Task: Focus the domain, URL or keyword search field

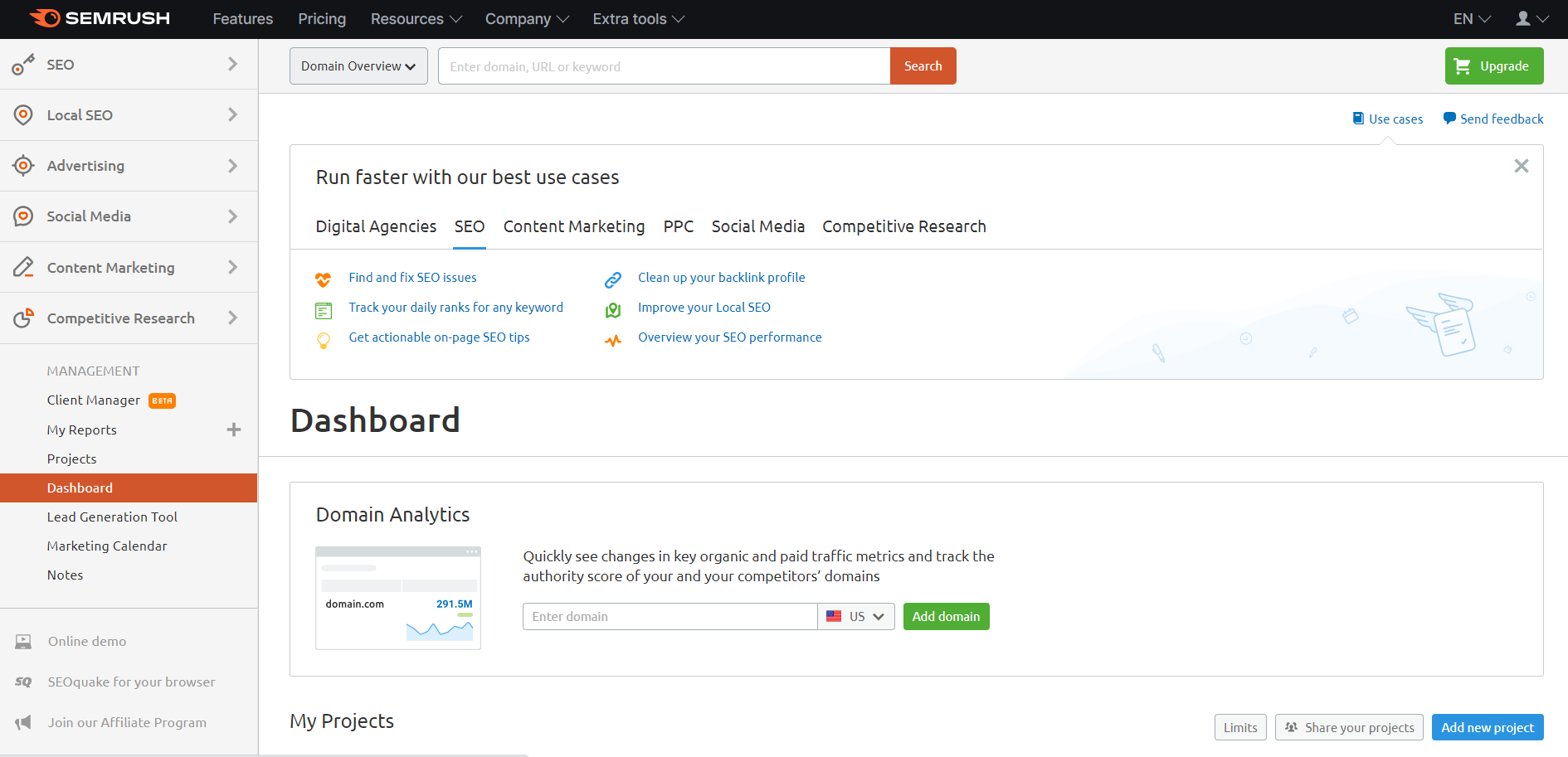Action: [664, 66]
